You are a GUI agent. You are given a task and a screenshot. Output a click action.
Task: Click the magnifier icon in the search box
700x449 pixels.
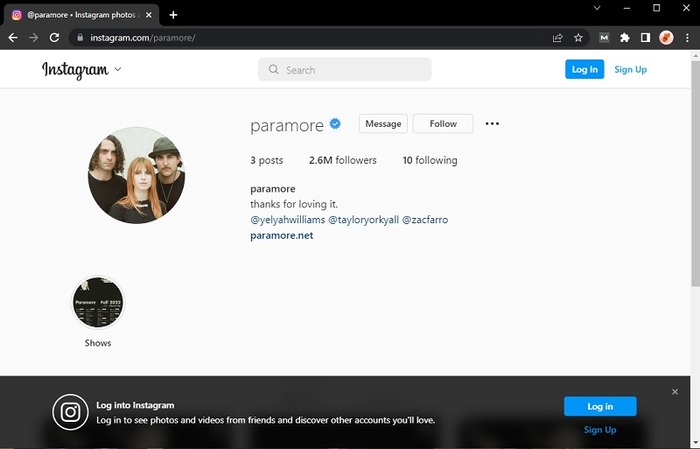point(274,70)
